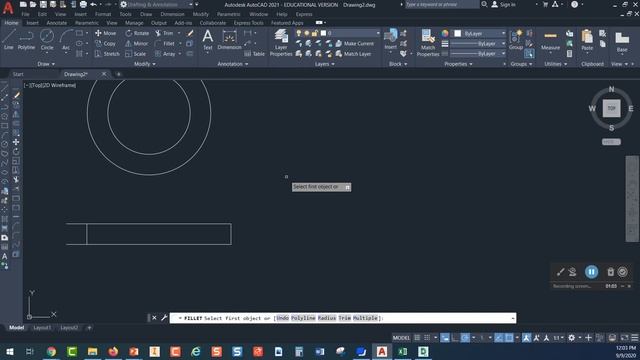This screenshot has height=360, width=640.
Task: Click the Fillet tool button
Action: (x=165, y=43)
